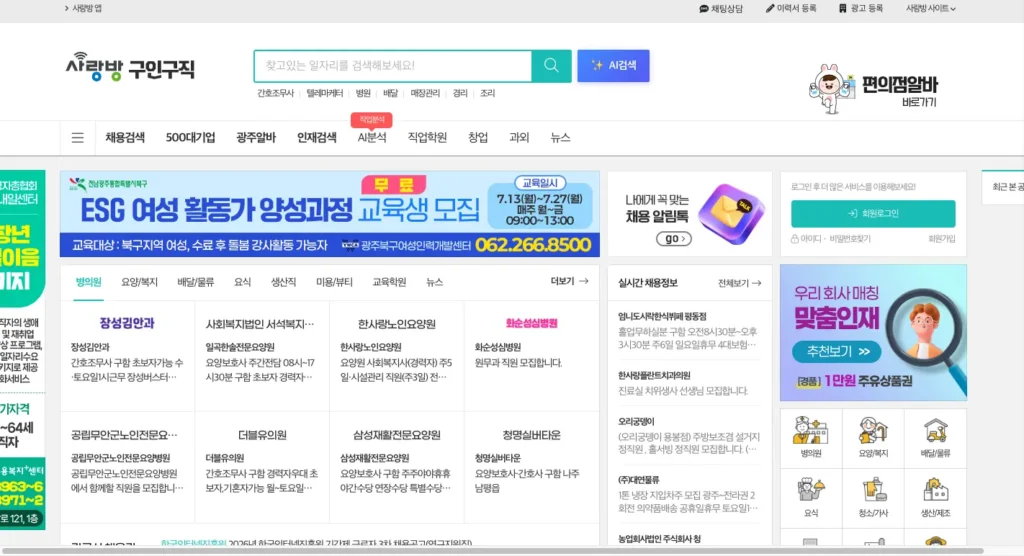Open the 청소/가사 category icon
Image resolution: width=1024 pixels, height=556 pixels.
coord(873,498)
